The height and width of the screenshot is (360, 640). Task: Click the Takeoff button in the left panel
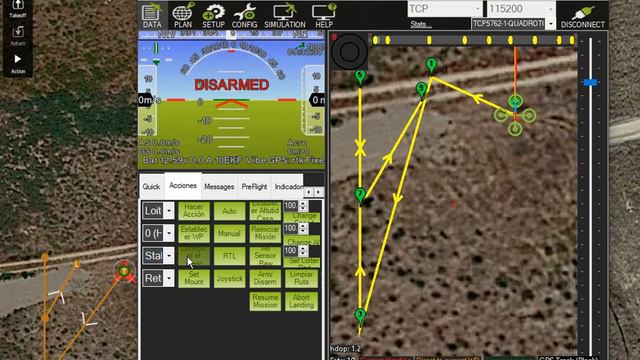point(18,9)
